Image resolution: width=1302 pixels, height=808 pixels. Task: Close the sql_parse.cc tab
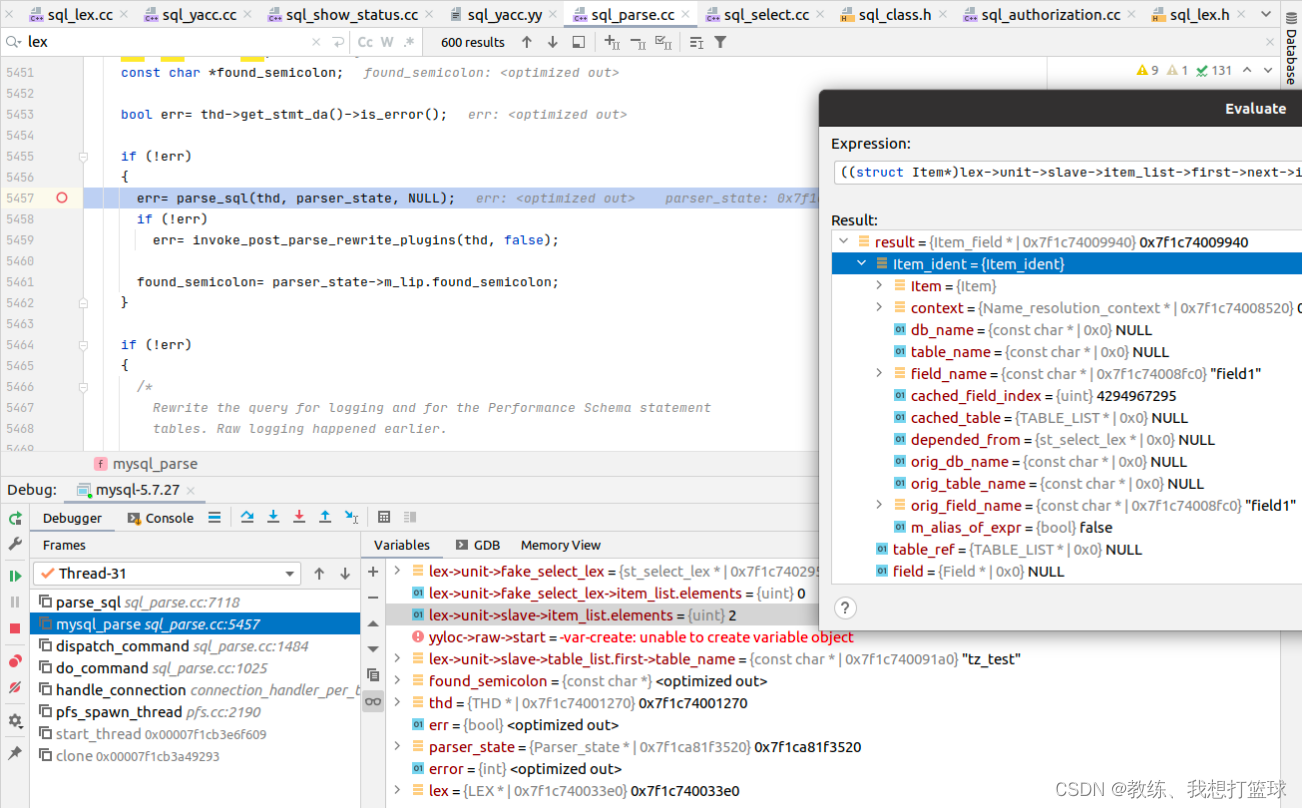click(x=685, y=15)
